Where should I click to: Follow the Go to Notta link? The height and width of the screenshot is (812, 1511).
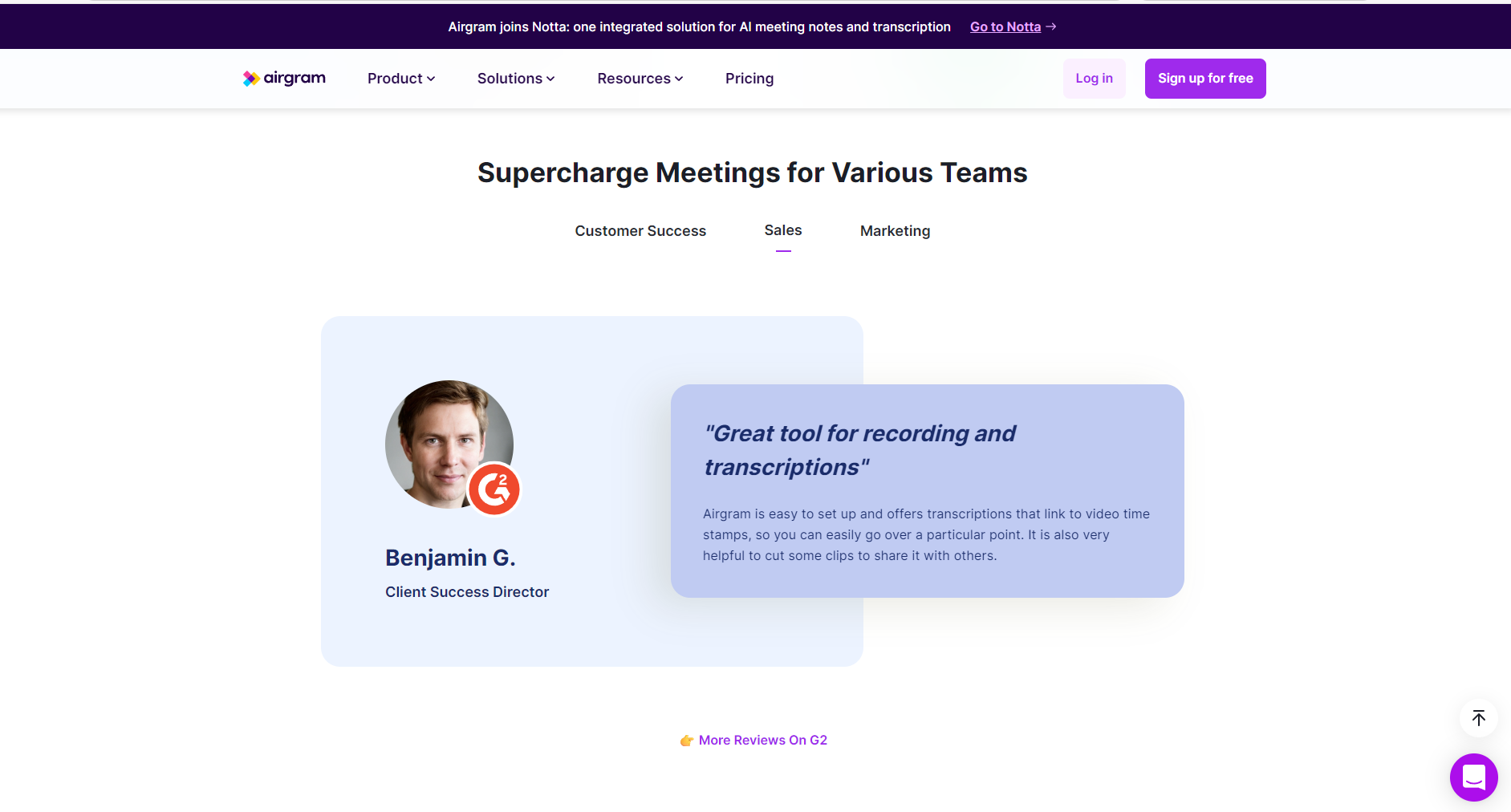click(x=1005, y=26)
